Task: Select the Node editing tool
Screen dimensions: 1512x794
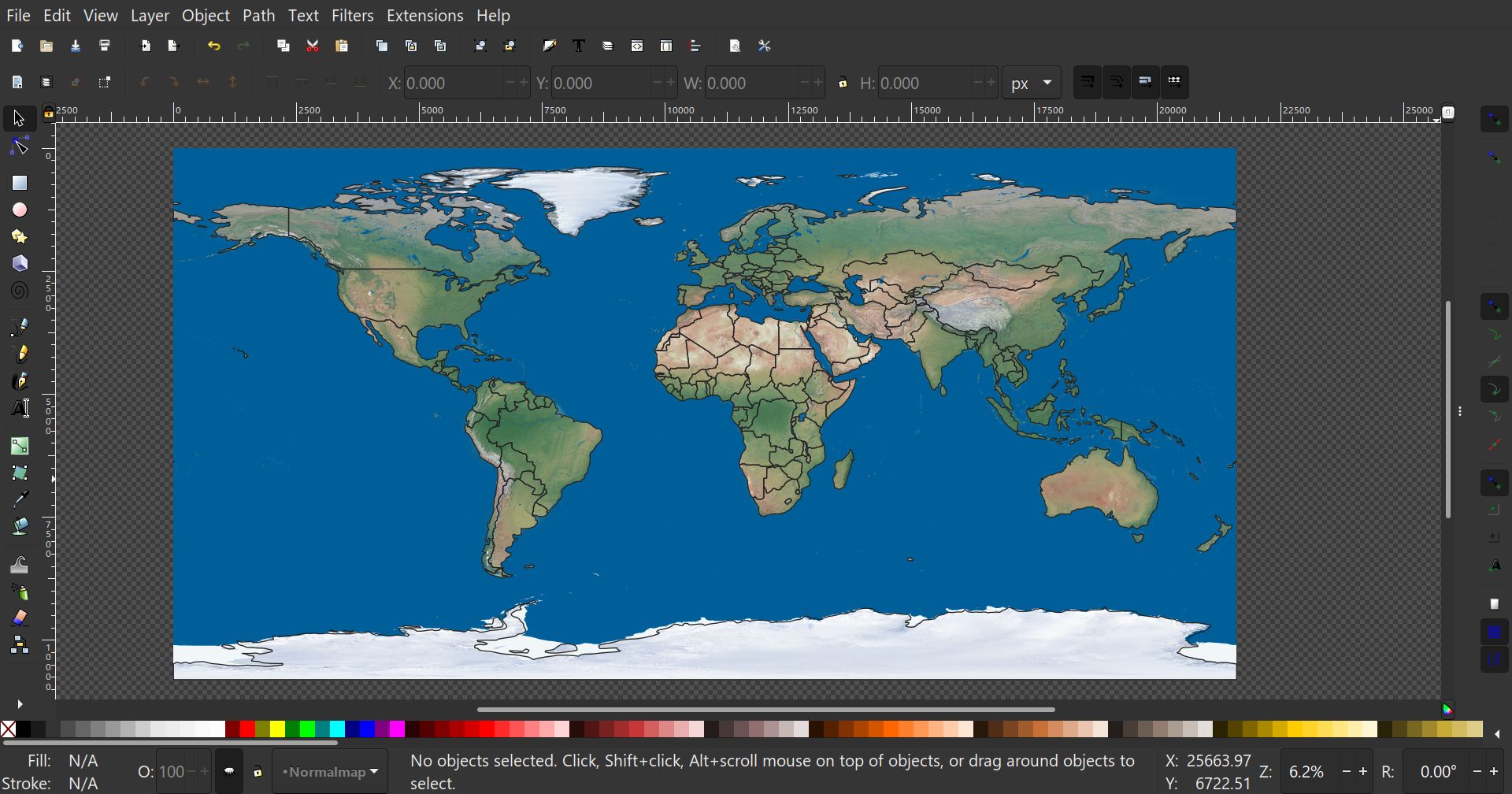Action: click(19, 145)
